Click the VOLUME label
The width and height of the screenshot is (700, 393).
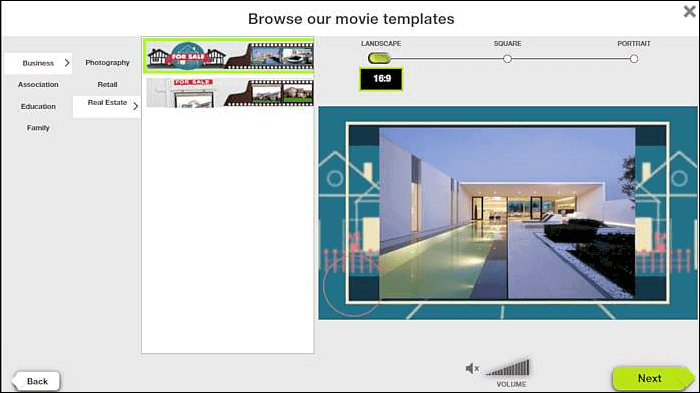pos(511,384)
